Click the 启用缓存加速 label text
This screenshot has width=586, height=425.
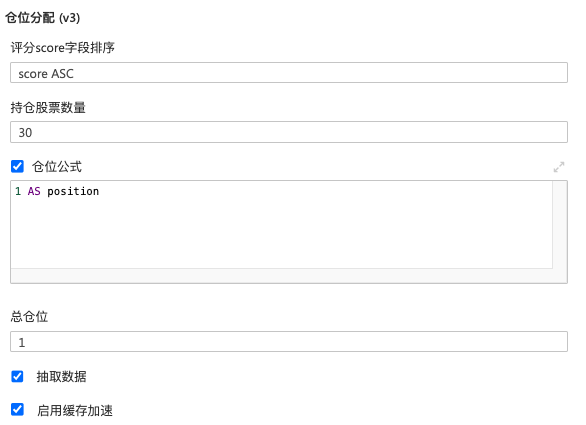click(x=75, y=410)
